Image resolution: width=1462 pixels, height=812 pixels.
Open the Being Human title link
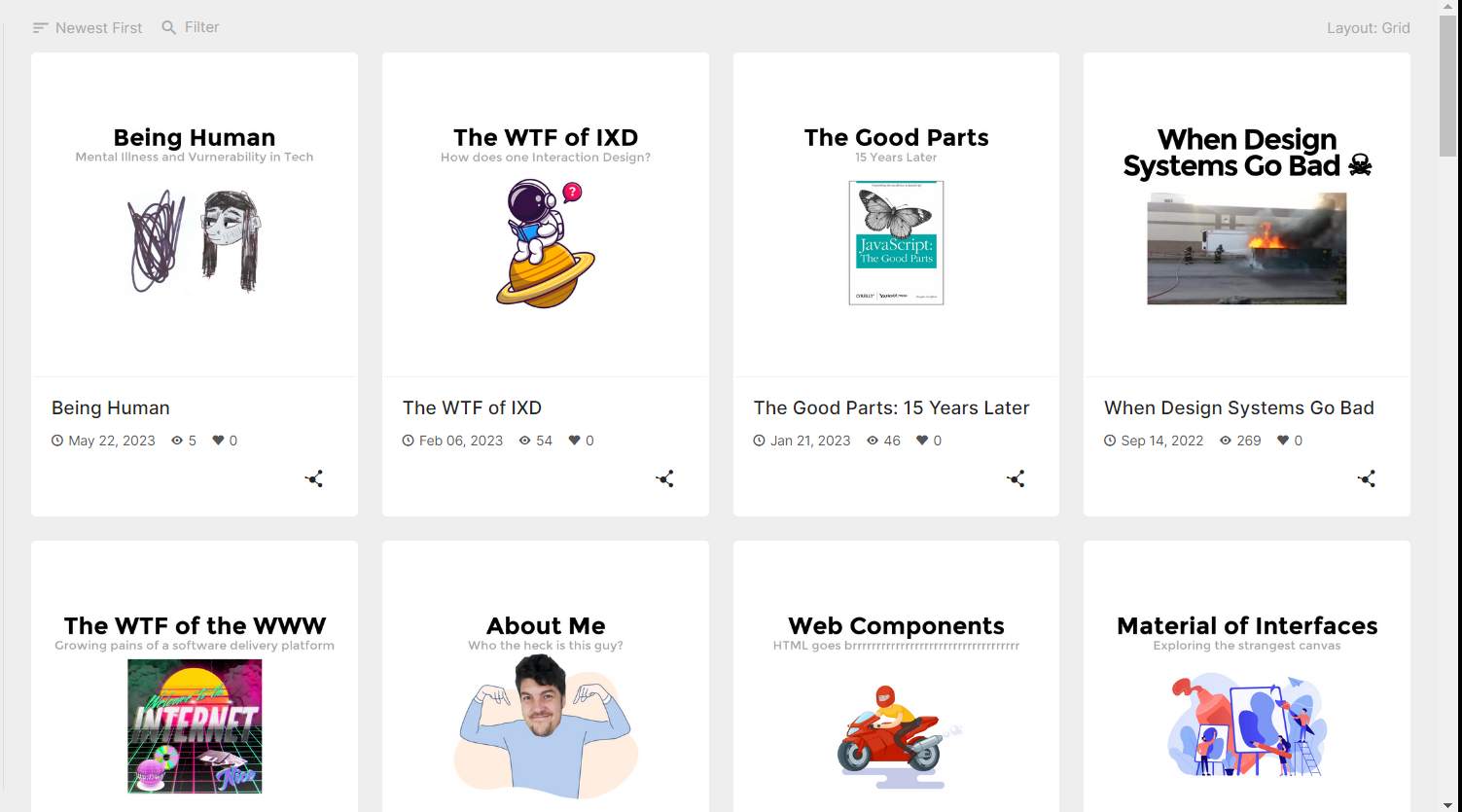point(111,407)
